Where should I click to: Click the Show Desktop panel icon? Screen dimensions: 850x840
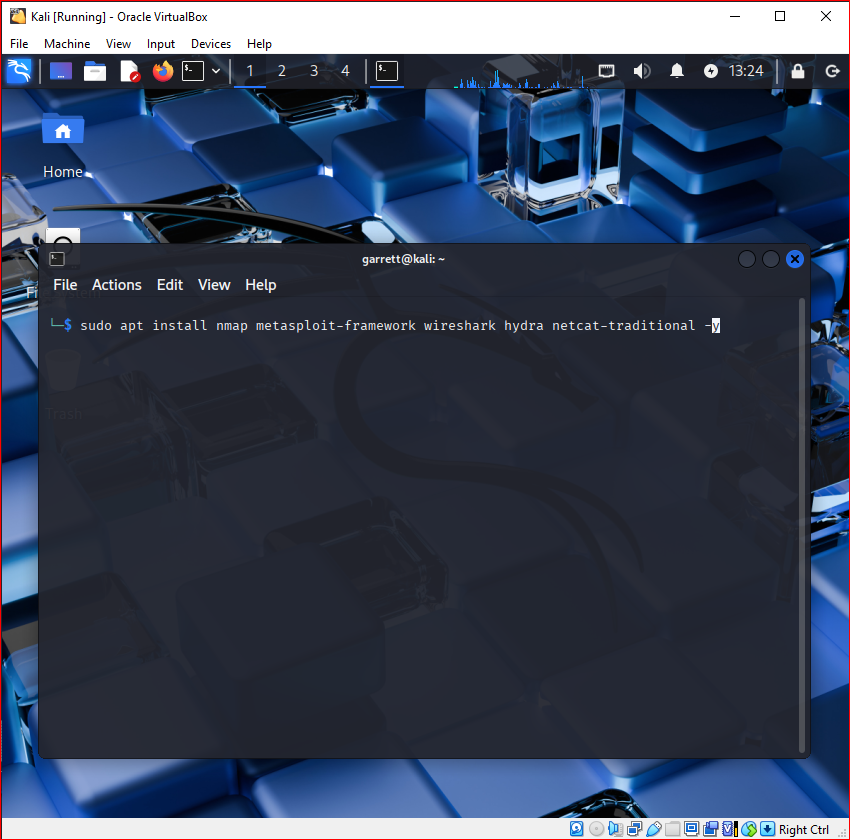pyautogui.click(x=61, y=71)
